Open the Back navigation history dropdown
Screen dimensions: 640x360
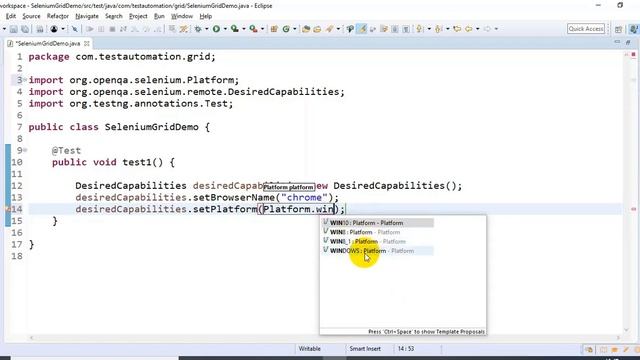pyautogui.click(x=478, y=29)
